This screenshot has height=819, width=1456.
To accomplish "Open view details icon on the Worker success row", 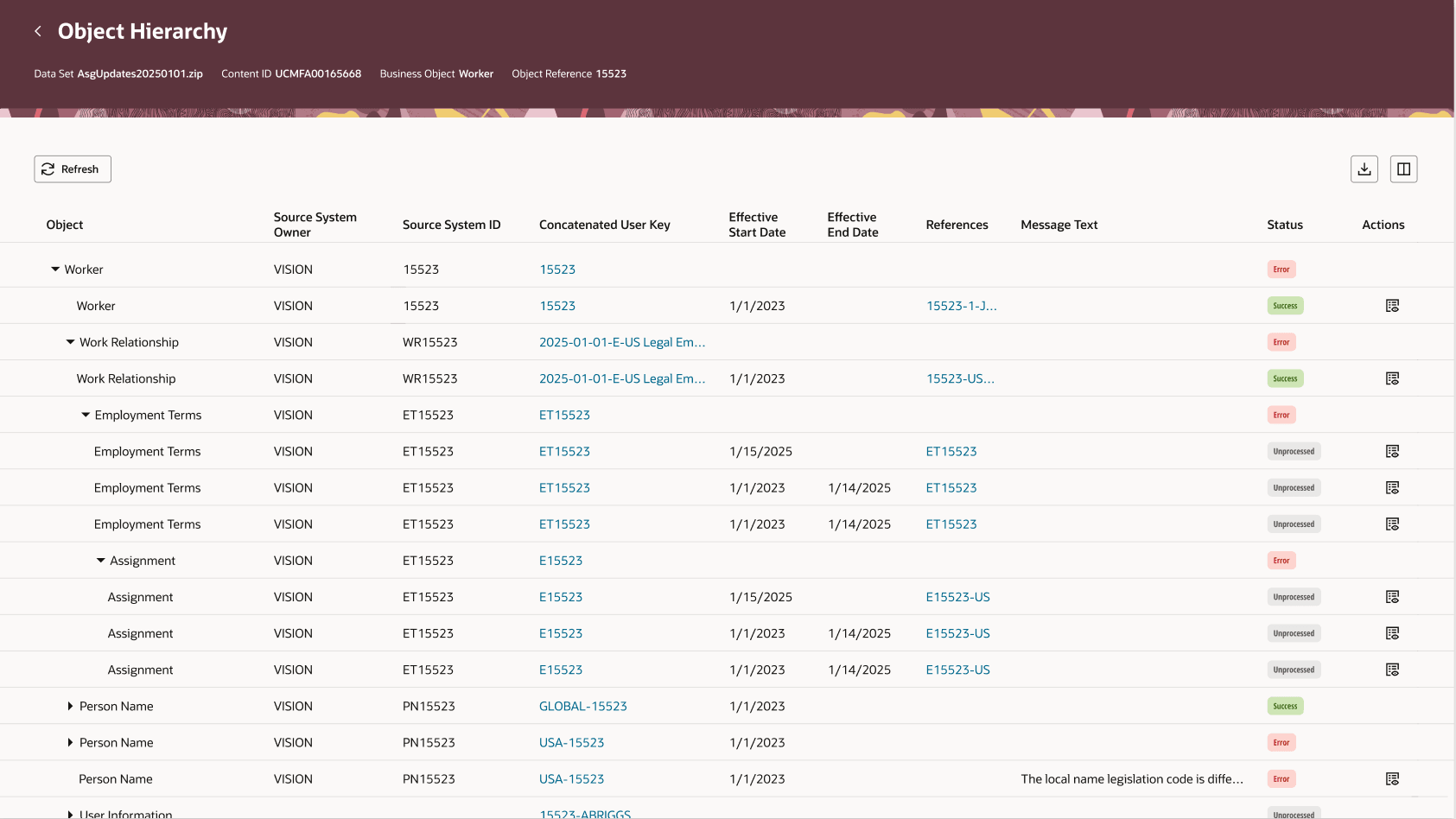I will (1391, 305).
